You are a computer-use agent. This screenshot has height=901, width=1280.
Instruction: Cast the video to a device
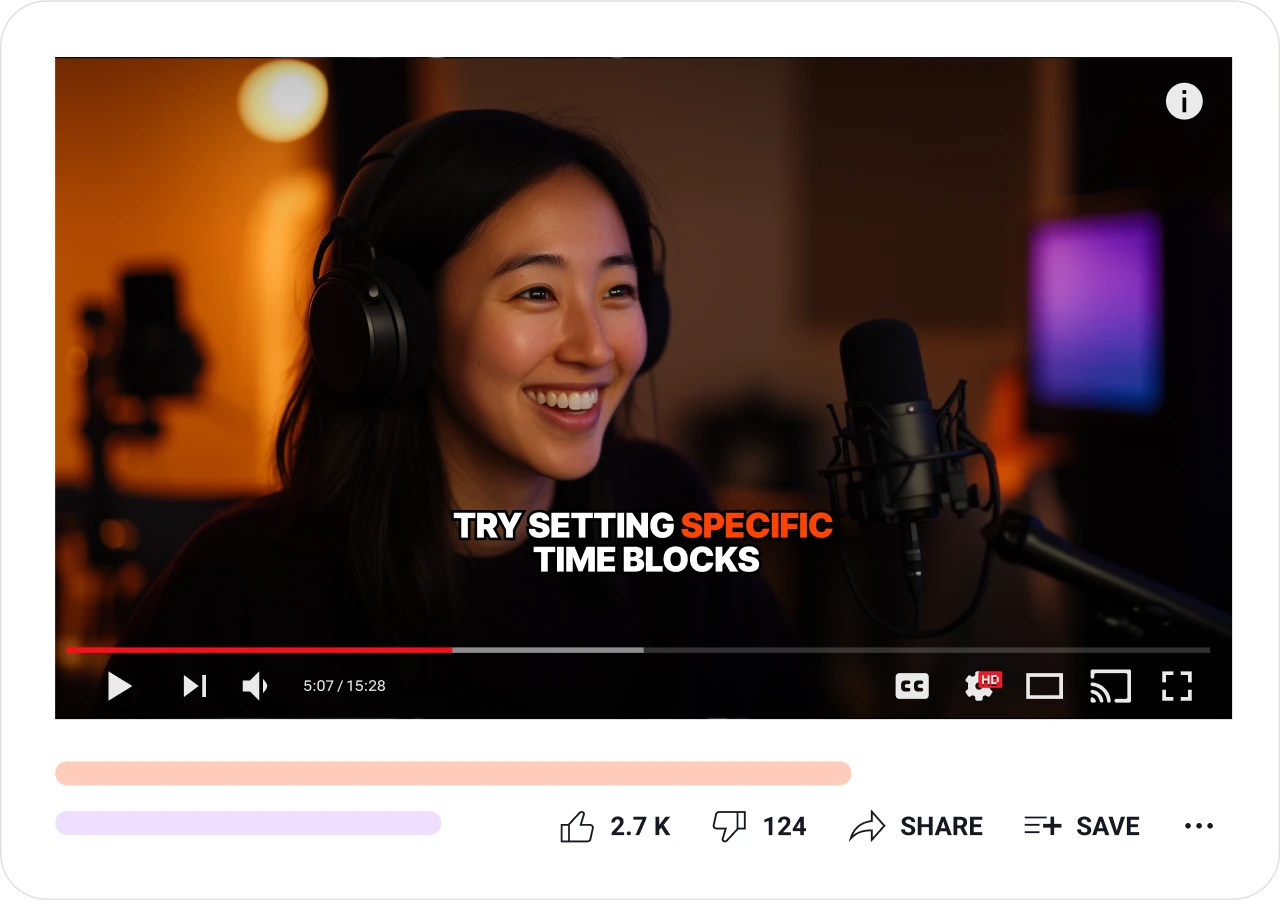tap(1110, 686)
